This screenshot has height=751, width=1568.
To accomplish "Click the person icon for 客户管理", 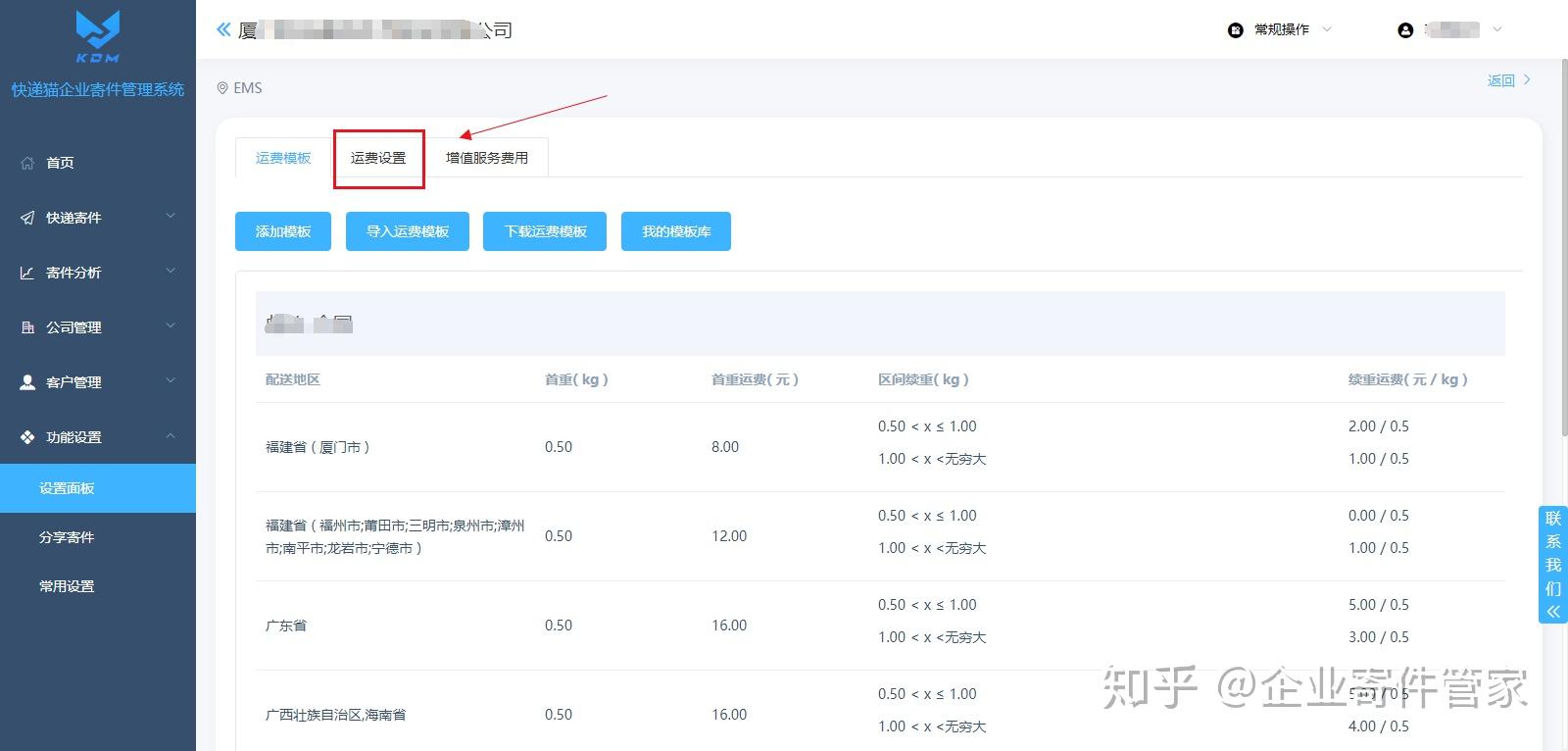I will pyautogui.click(x=27, y=382).
